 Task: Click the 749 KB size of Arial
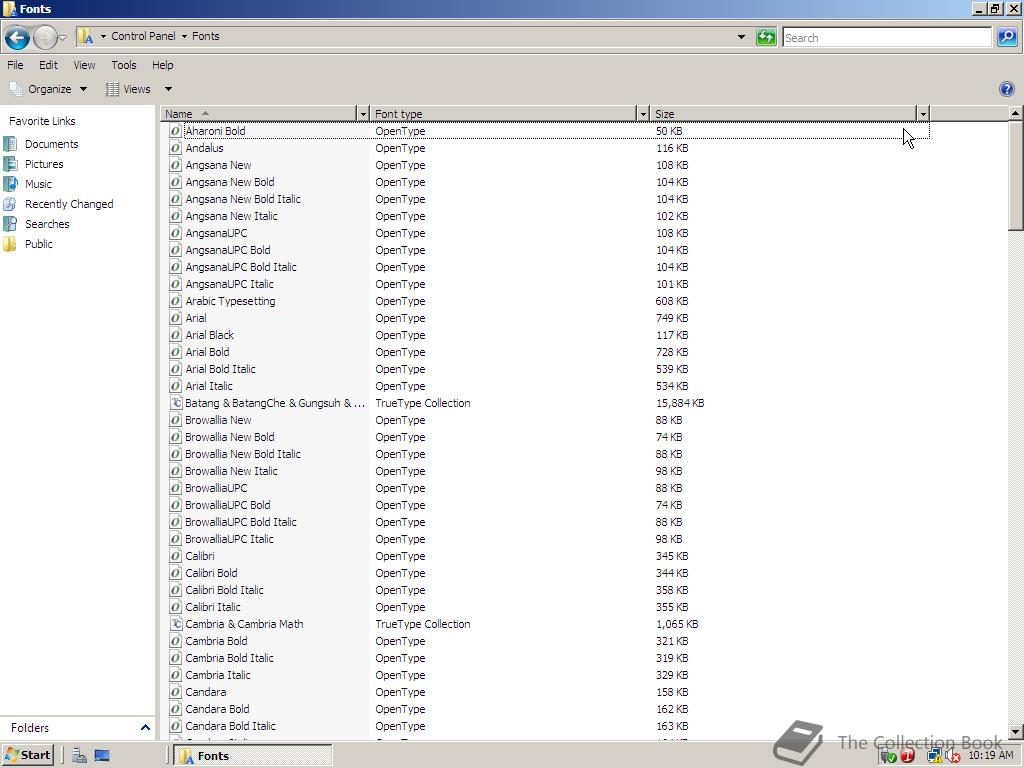click(672, 318)
